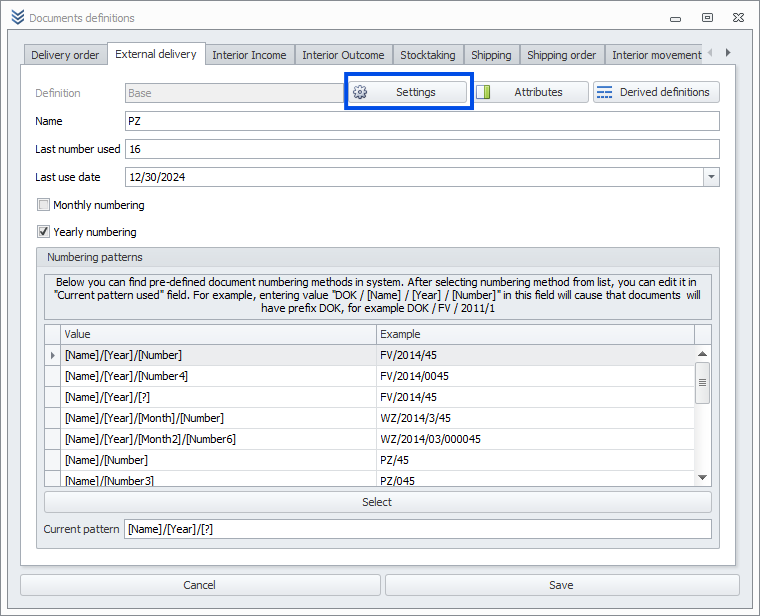Click example cell PZ/045
This screenshot has height=616, width=760.
coord(535,479)
